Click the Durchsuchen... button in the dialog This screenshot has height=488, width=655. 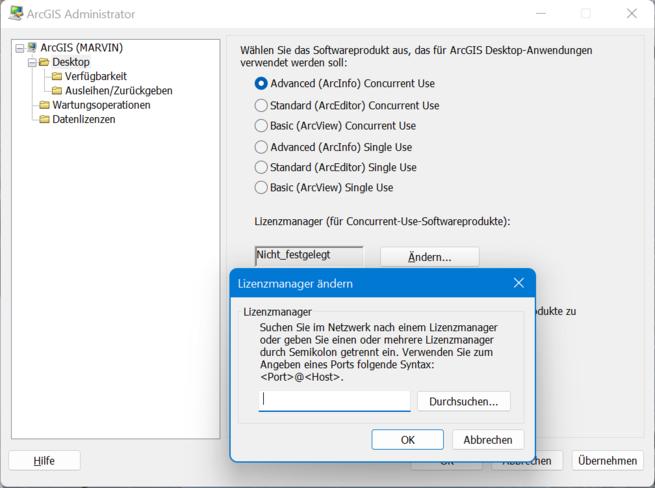(464, 402)
